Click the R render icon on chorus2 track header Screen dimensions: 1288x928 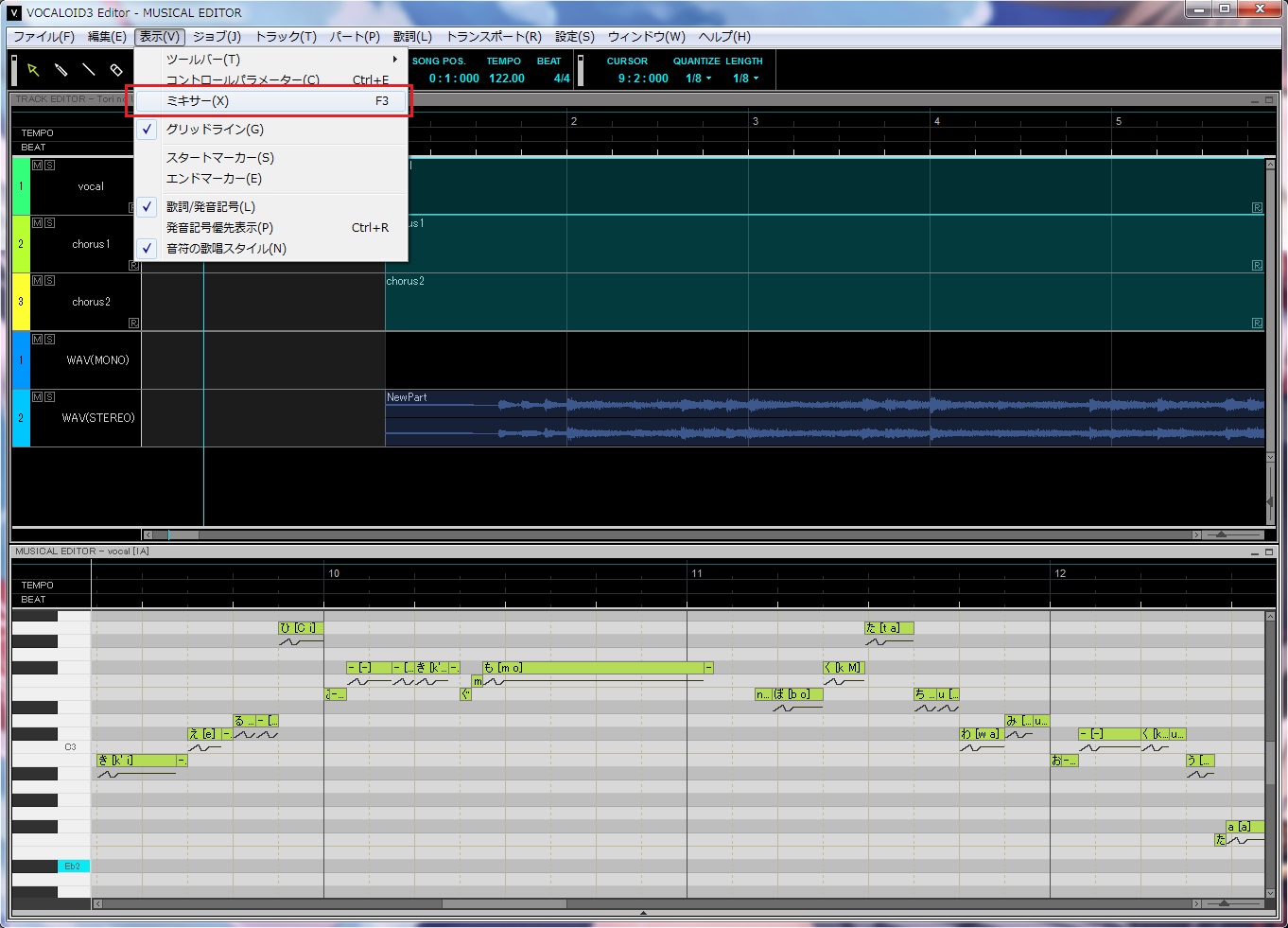133,324
